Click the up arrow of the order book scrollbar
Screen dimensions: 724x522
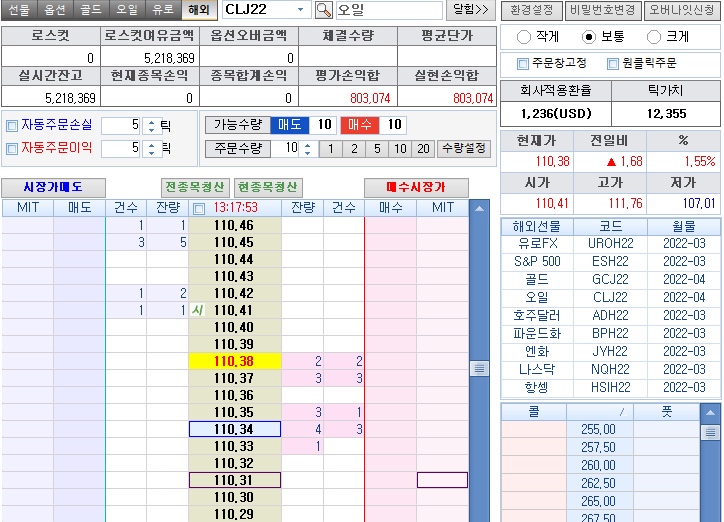(480, 209)
